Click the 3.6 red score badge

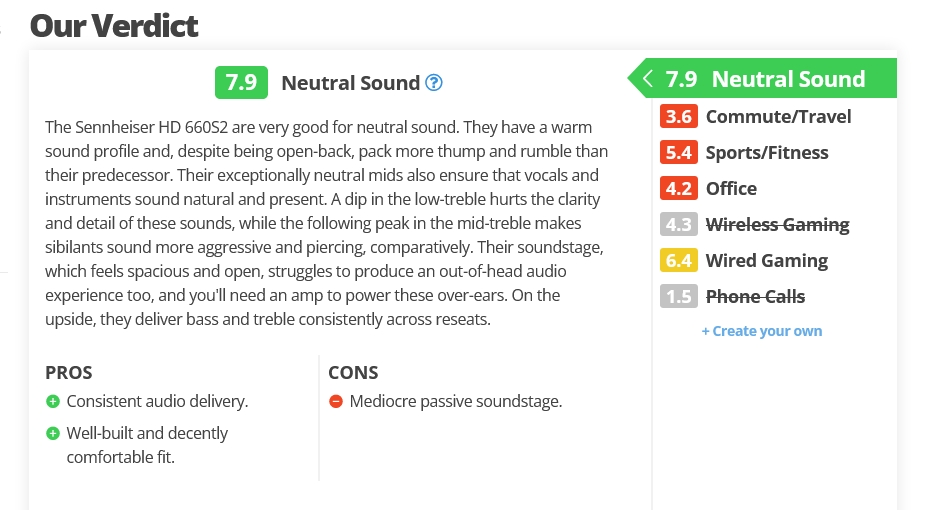tap(678, 117)
